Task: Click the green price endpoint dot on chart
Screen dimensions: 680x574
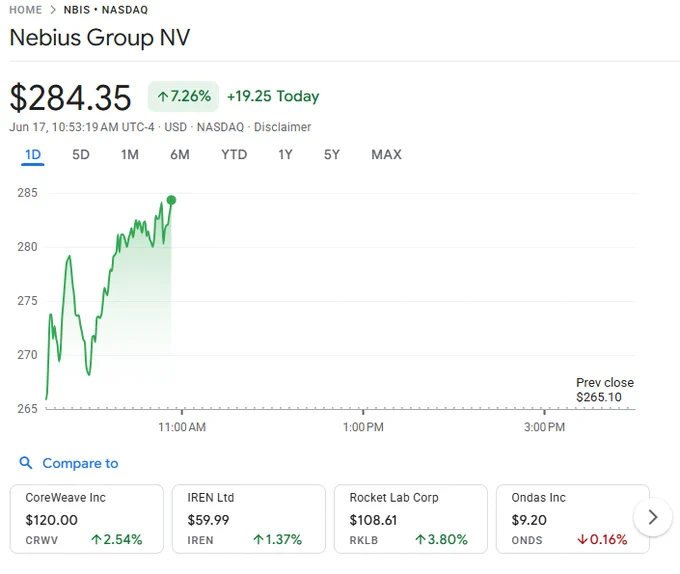Action: click(x=171, y=200)
